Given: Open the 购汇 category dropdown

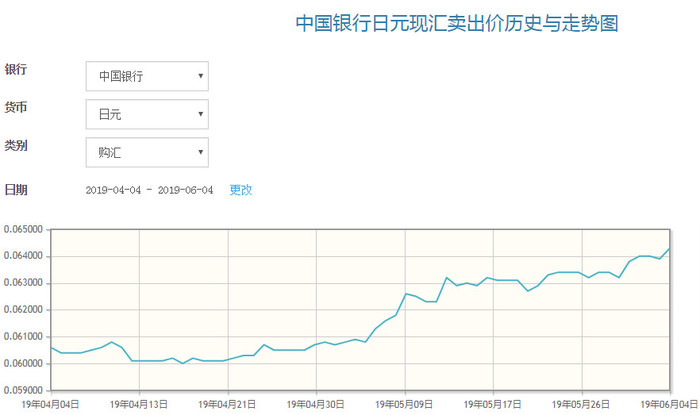Looking at the screenshot, I should tap(147, 152).
